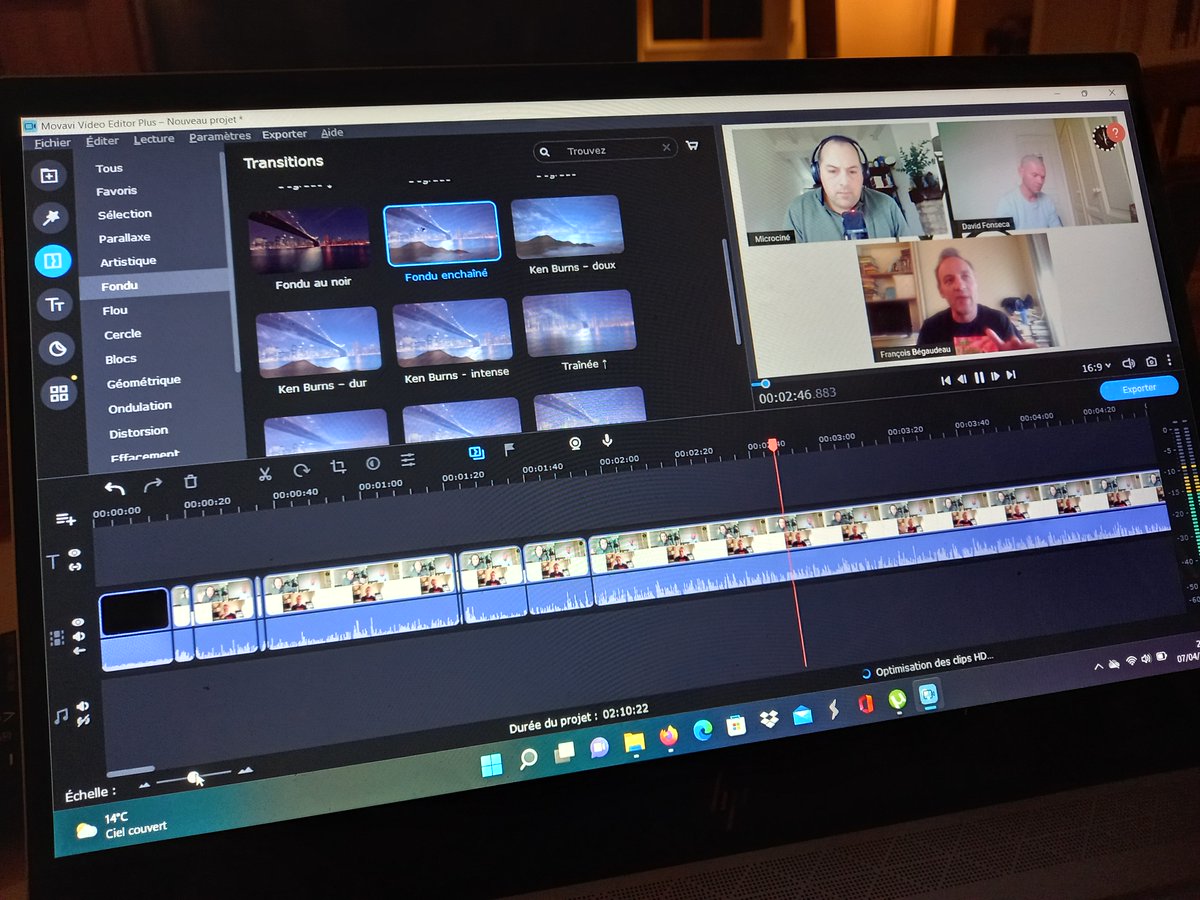Open the Fichier menu
The image size is (1200, 900).
(52, 143)
